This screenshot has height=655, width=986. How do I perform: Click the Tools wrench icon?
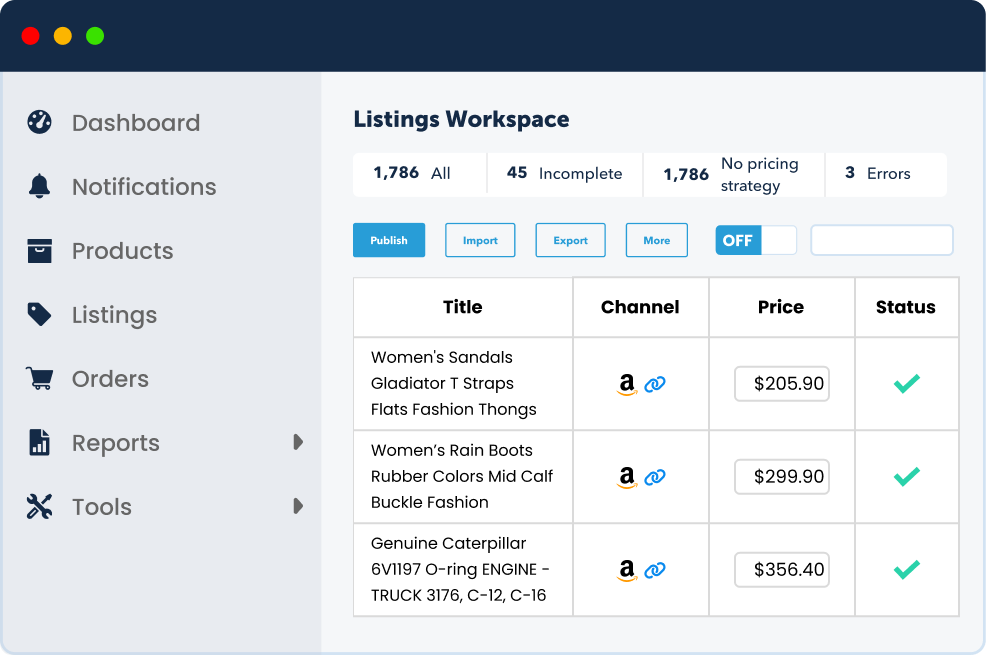pos(39,506)
